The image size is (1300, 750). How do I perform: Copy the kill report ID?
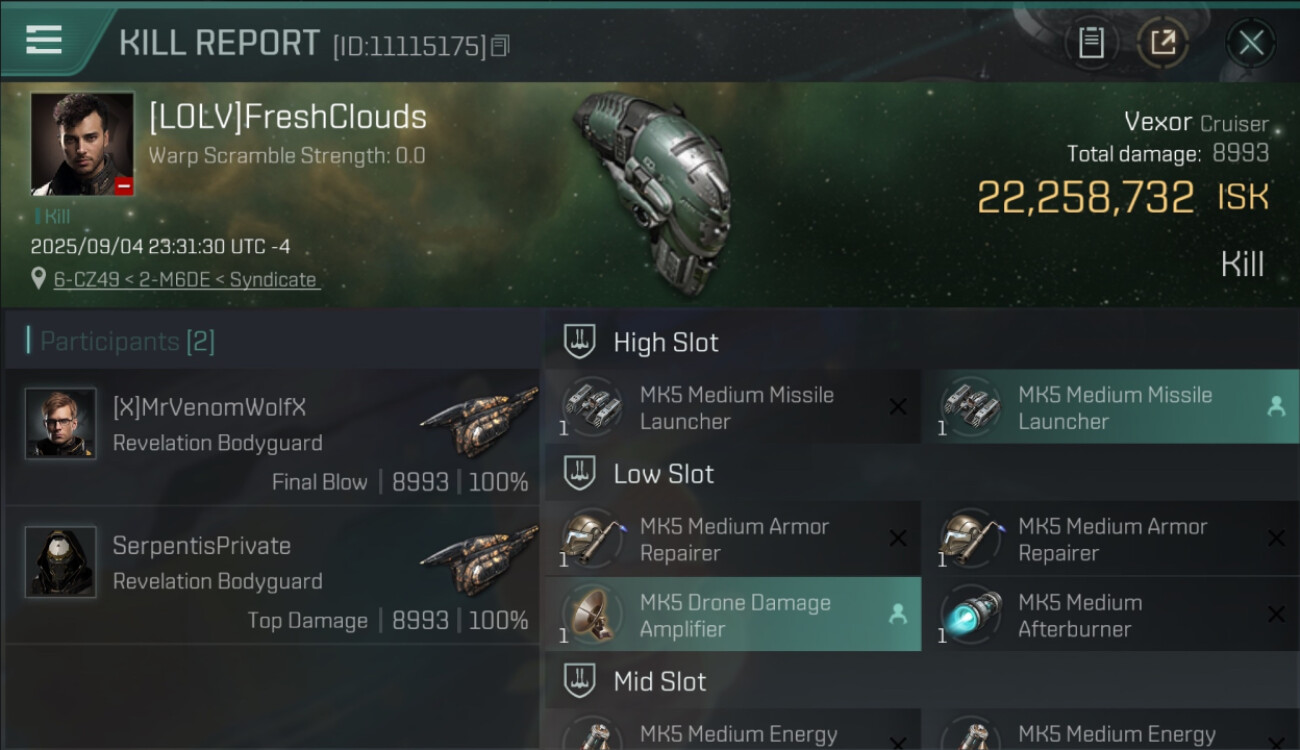pos(501,46)
